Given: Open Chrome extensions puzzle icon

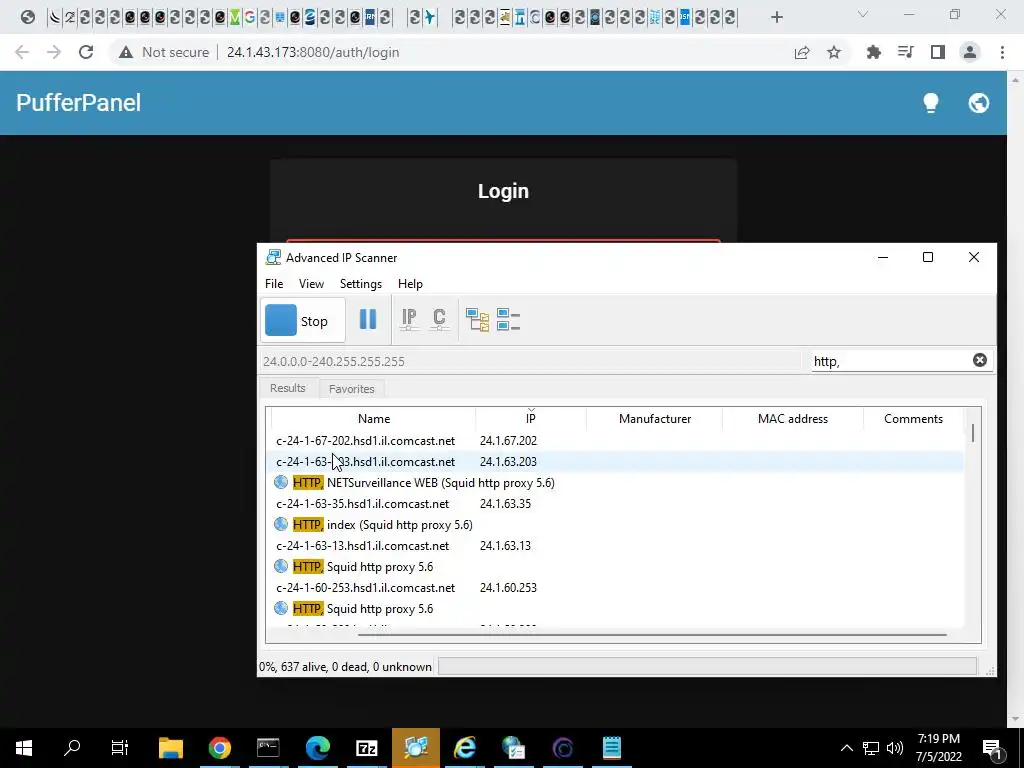Looking at the screenshot, I should [874, 52].
